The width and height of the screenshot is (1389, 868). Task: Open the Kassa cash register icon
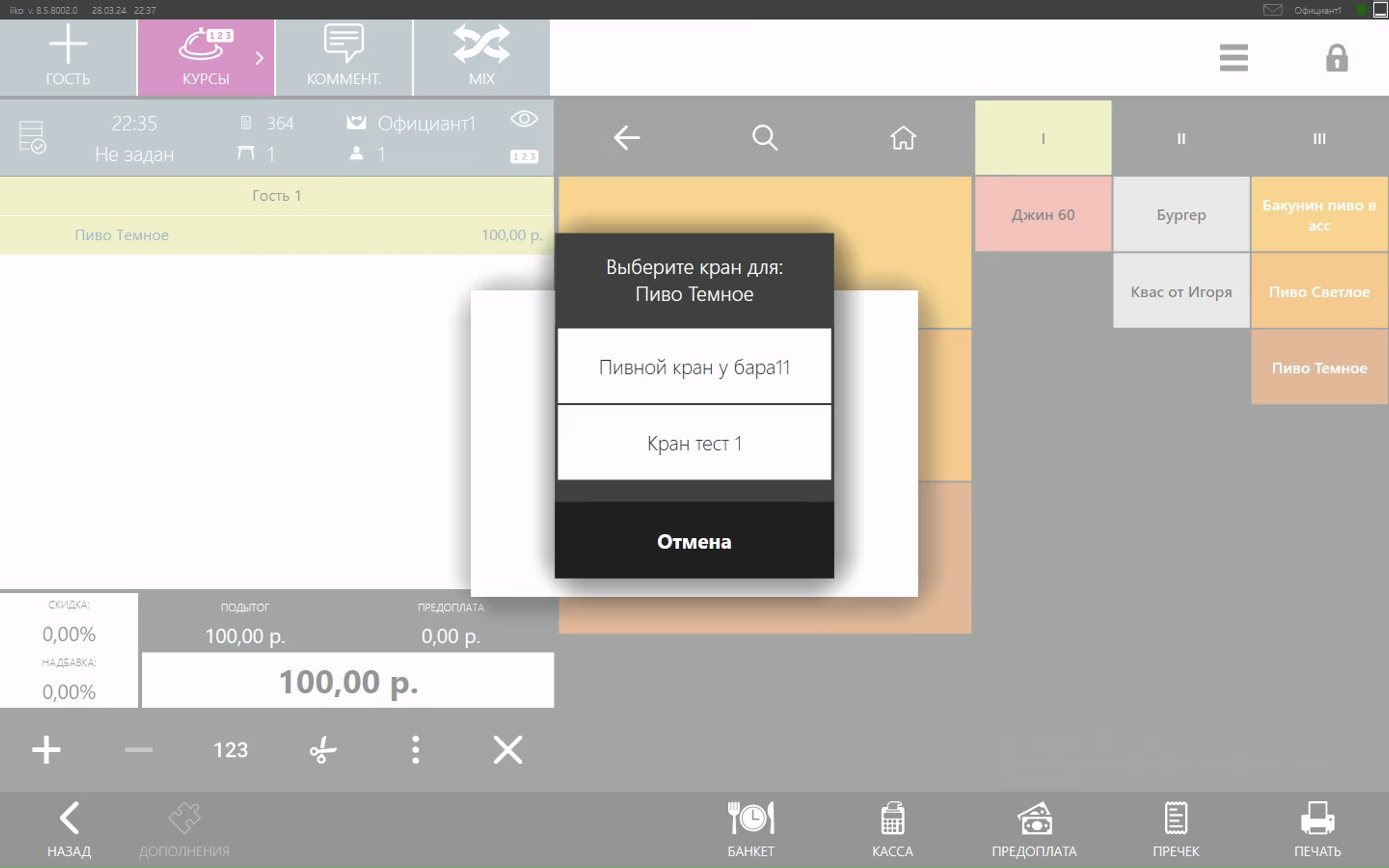click(x=892, y=820)
